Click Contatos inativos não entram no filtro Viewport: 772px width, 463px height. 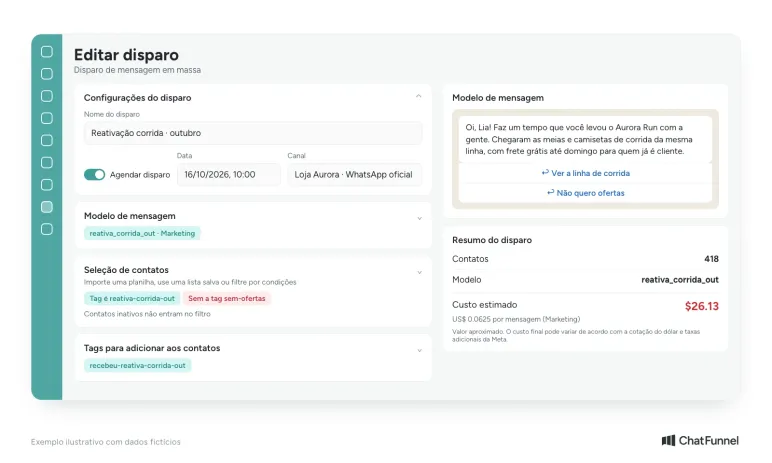pos(147,314)
